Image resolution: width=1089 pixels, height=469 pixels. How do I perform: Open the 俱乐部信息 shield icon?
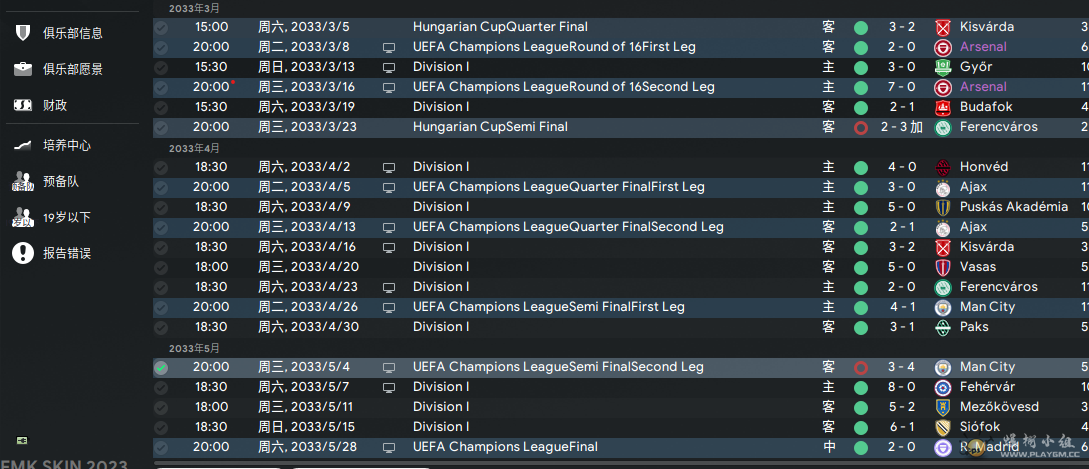23,33
